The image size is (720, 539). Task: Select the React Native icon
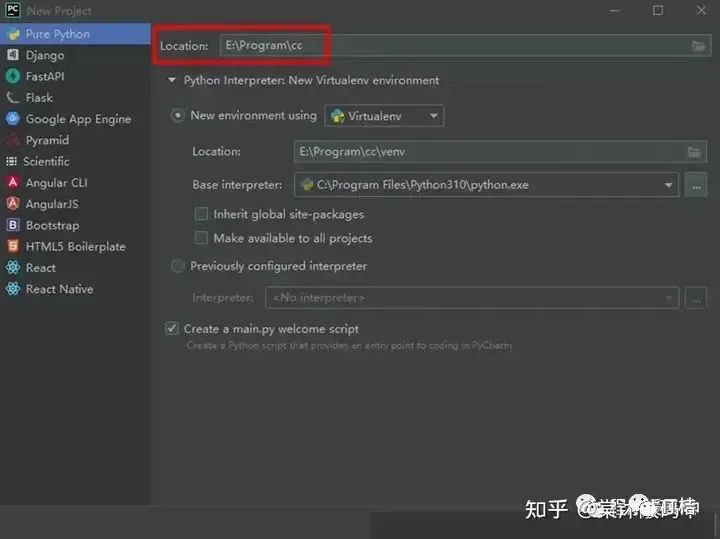click(13, 289)
